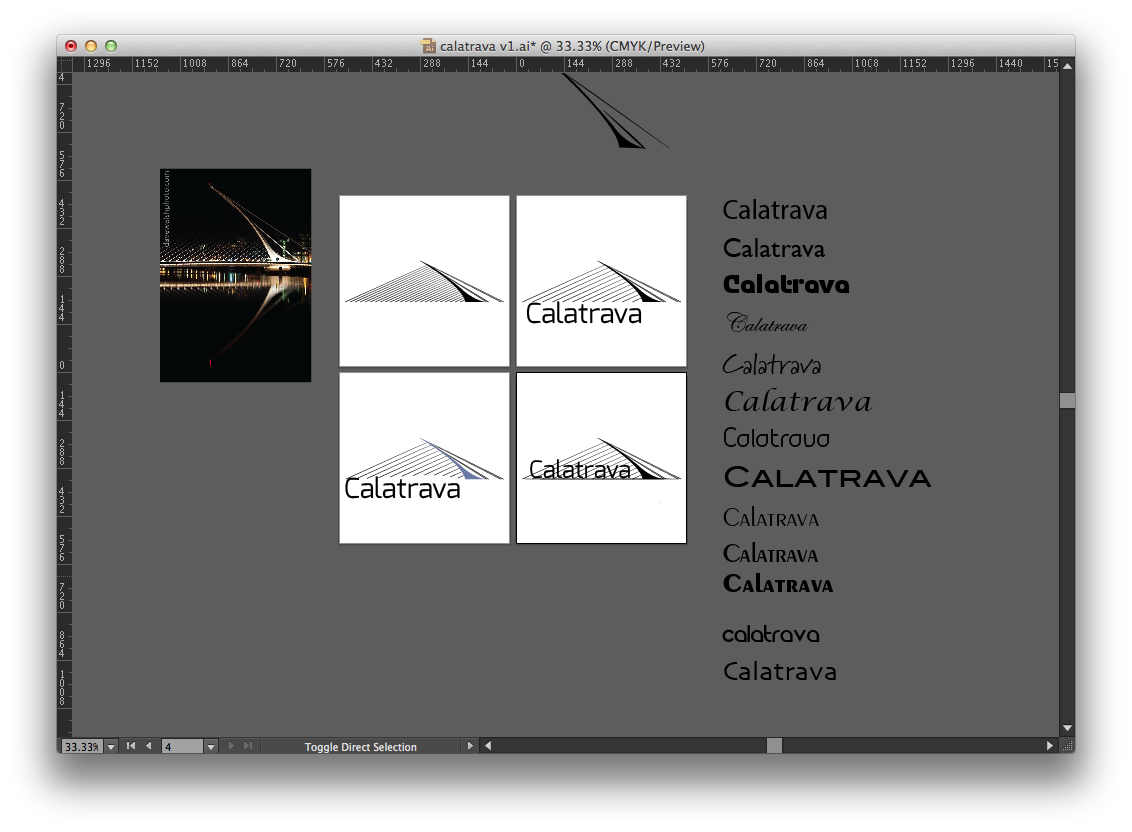Select the first thin Calatrava font sample

click(x=775, y=210)
